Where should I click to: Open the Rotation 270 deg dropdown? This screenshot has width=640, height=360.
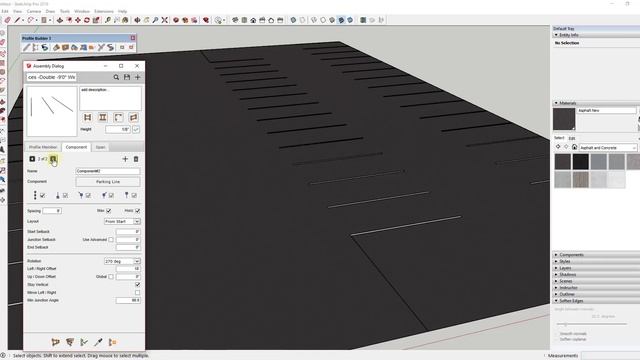click(x=122, y=261)
